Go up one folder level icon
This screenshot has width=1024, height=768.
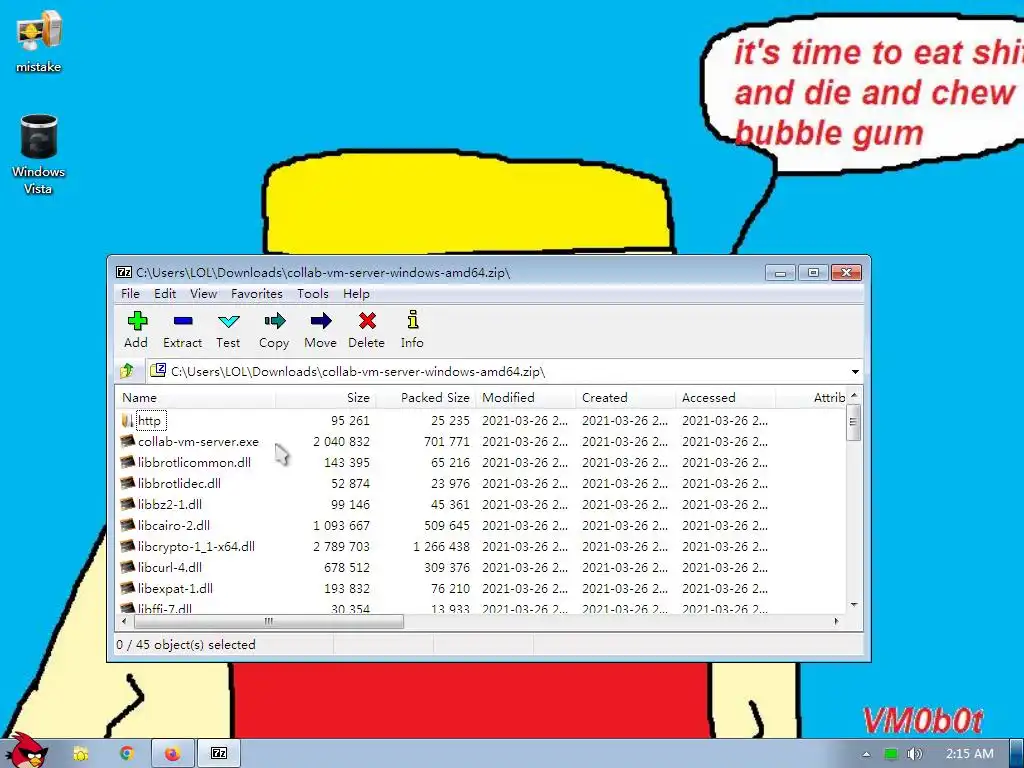coord(127,371)
